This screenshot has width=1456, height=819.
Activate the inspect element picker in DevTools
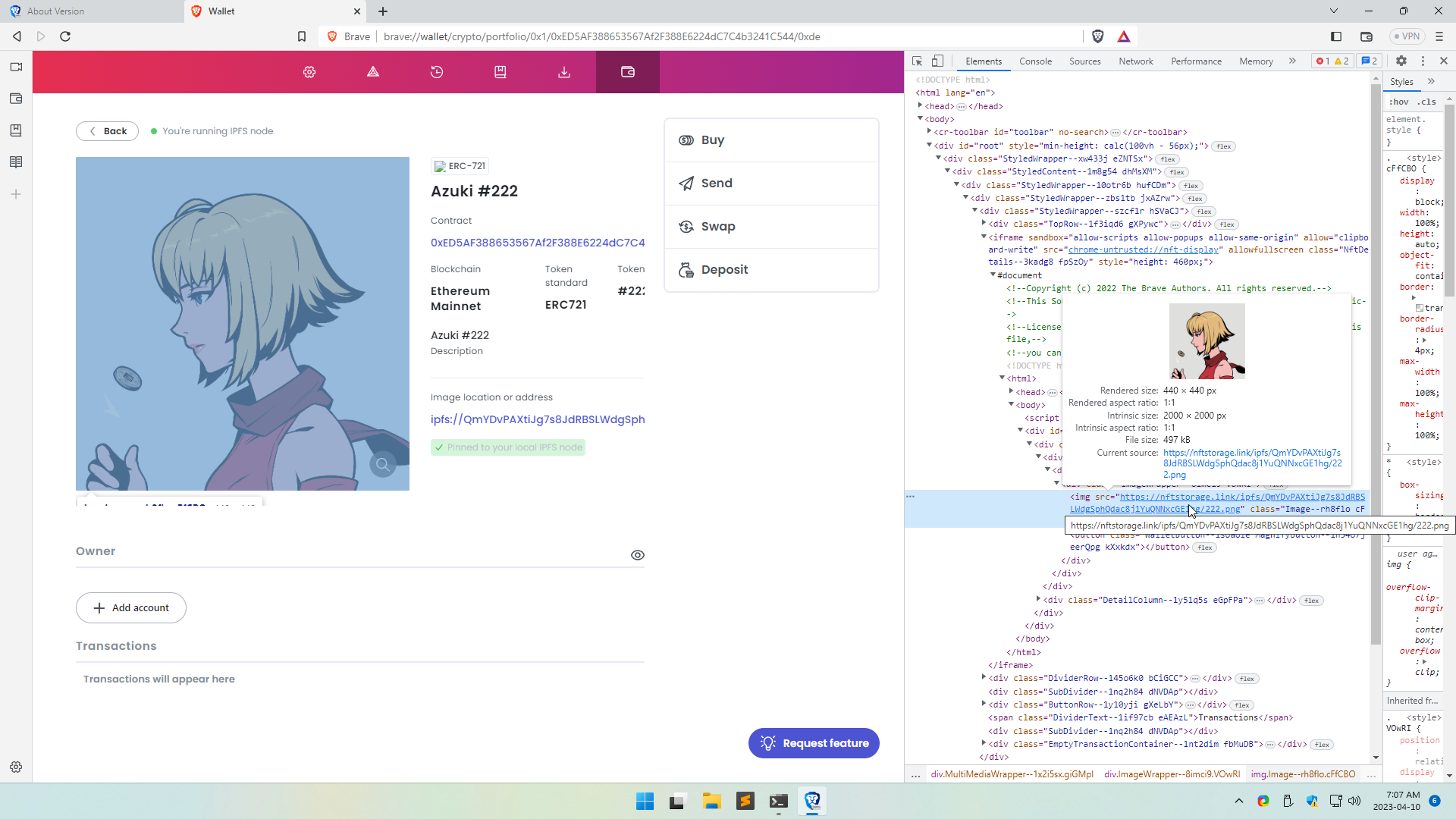coord(917,61)
